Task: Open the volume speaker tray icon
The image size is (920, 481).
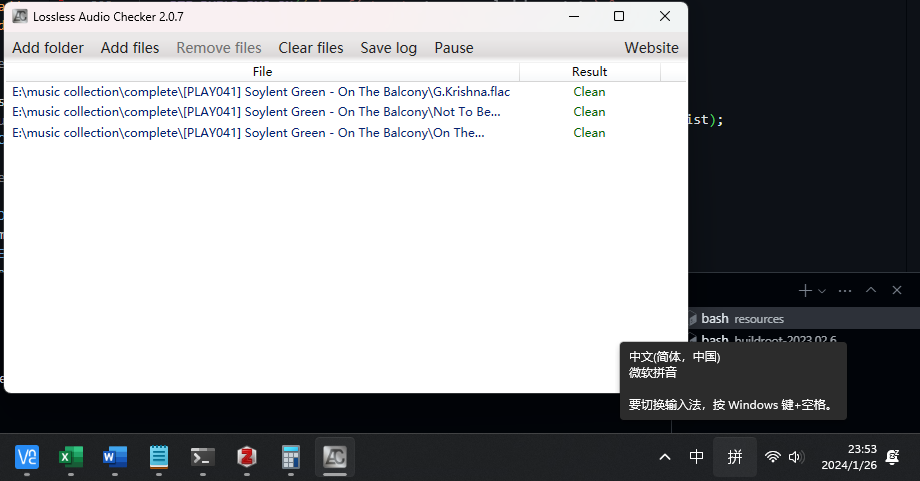Action: [x=796, y=457]
